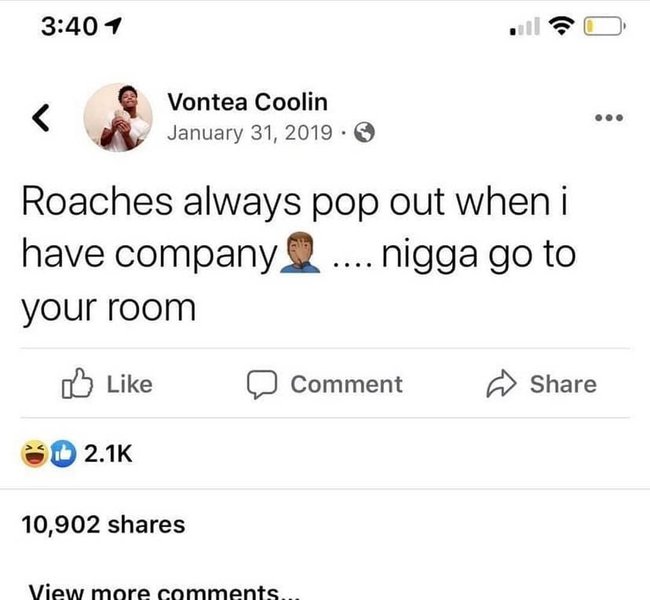Toggle Like on this post
This screenshot has width=650, height=600.
pos(107,384)
